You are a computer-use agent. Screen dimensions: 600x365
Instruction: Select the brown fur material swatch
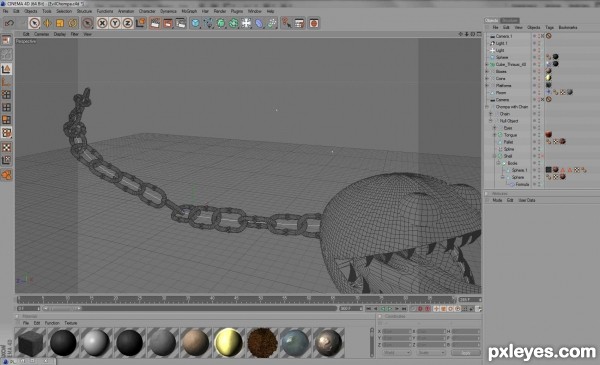[262, 343]
